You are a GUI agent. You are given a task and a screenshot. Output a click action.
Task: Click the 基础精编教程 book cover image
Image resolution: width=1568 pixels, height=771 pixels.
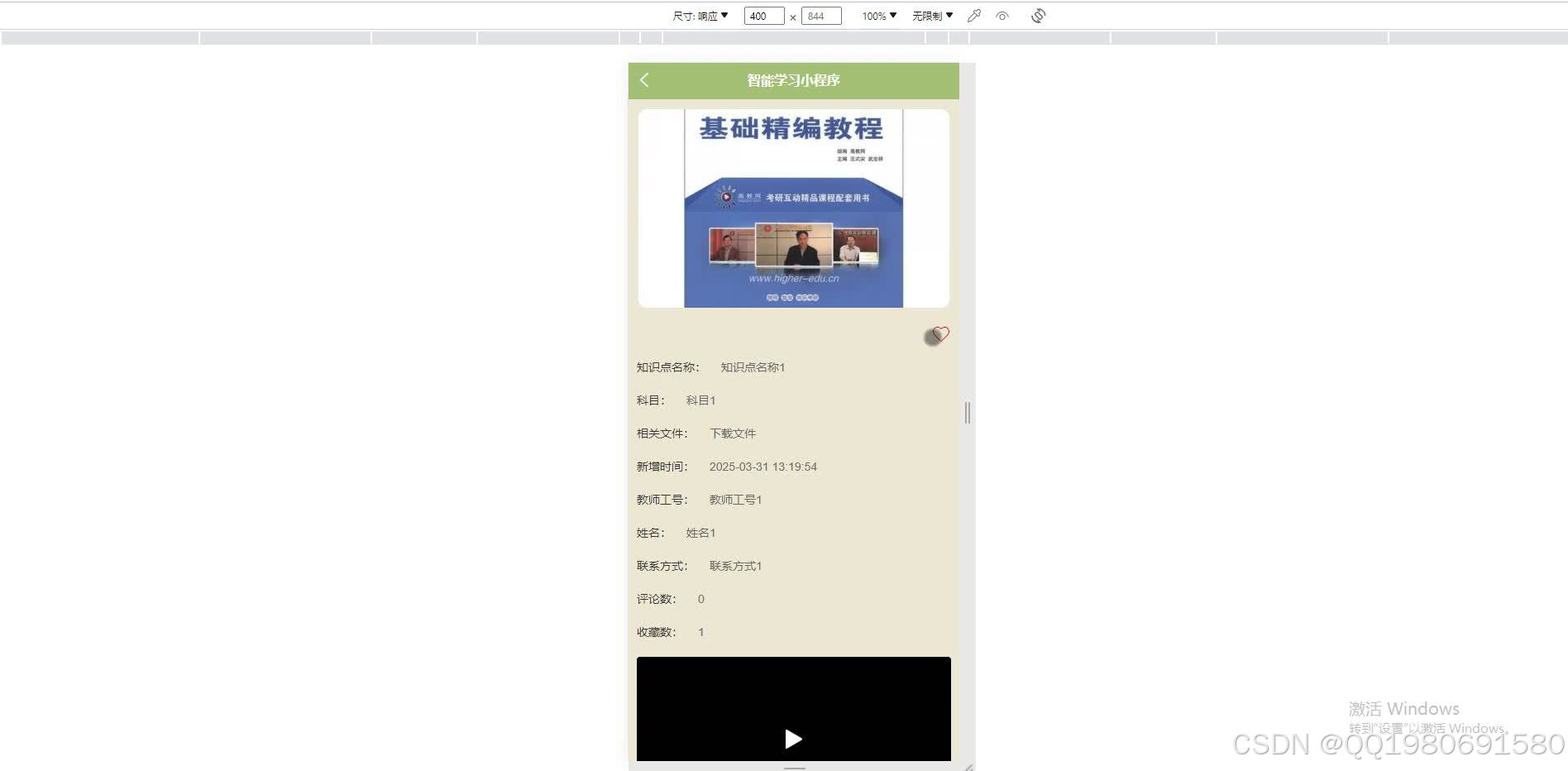coord(793,208)
